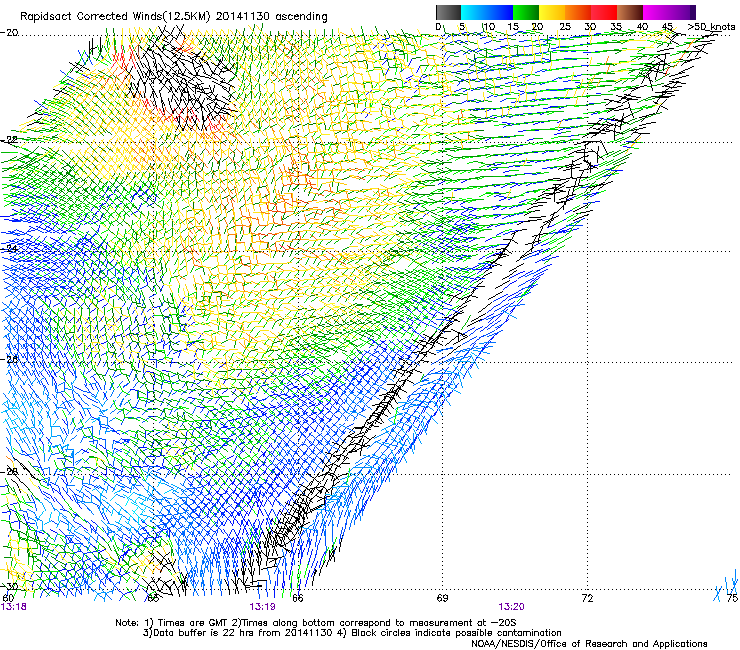The image size is (740, 650).
Task: Click the legend scale label '25'
Action: 565,26
